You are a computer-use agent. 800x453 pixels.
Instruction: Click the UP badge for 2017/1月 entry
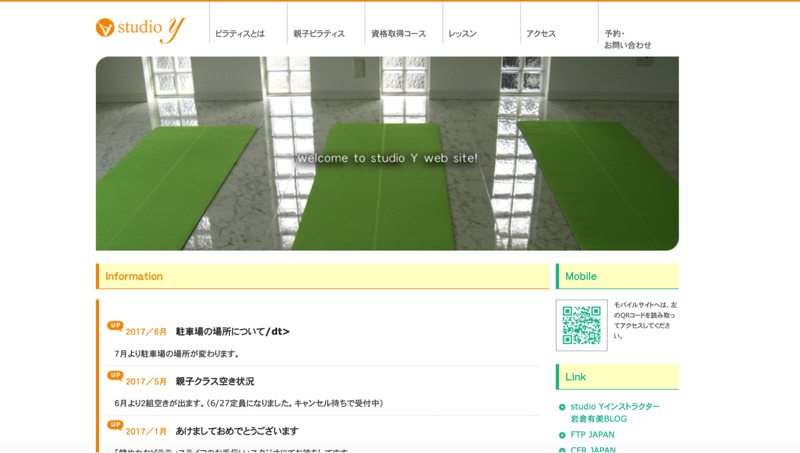(115, 425)
